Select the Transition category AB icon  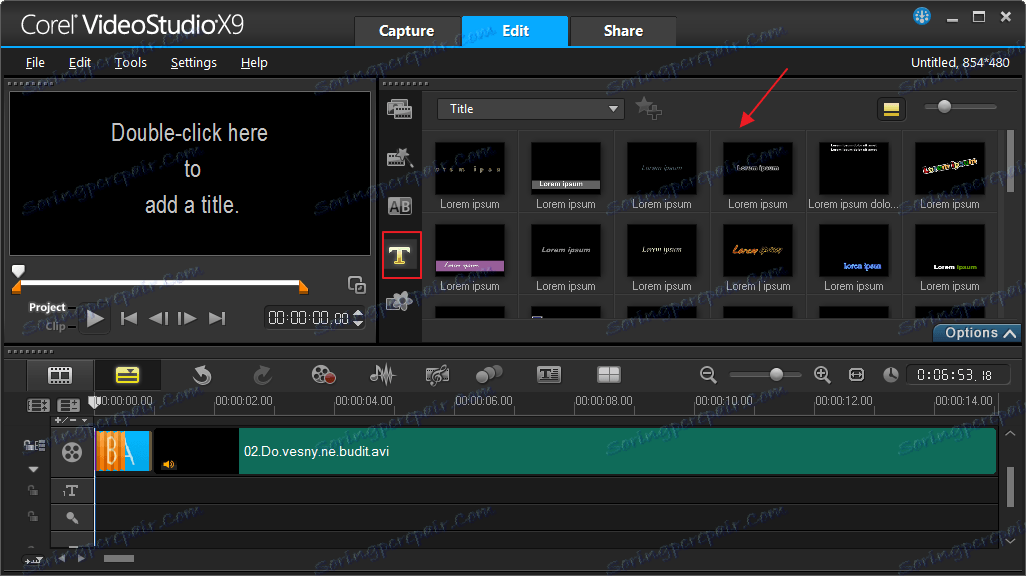pyautogui.click(x=401, y=206)
